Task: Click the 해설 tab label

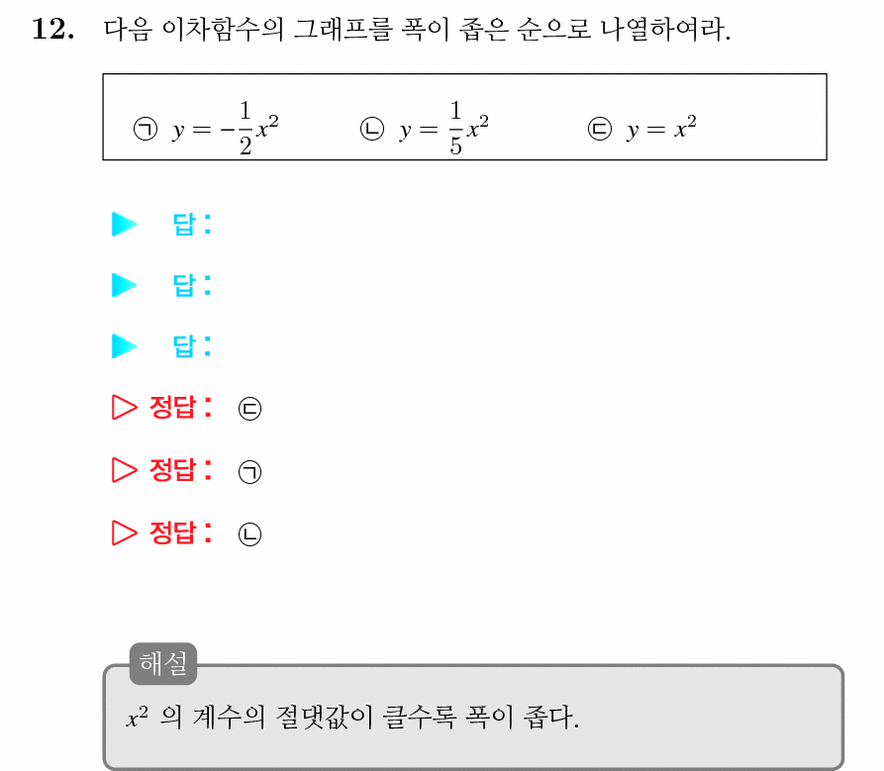Action: pos(163,663)
